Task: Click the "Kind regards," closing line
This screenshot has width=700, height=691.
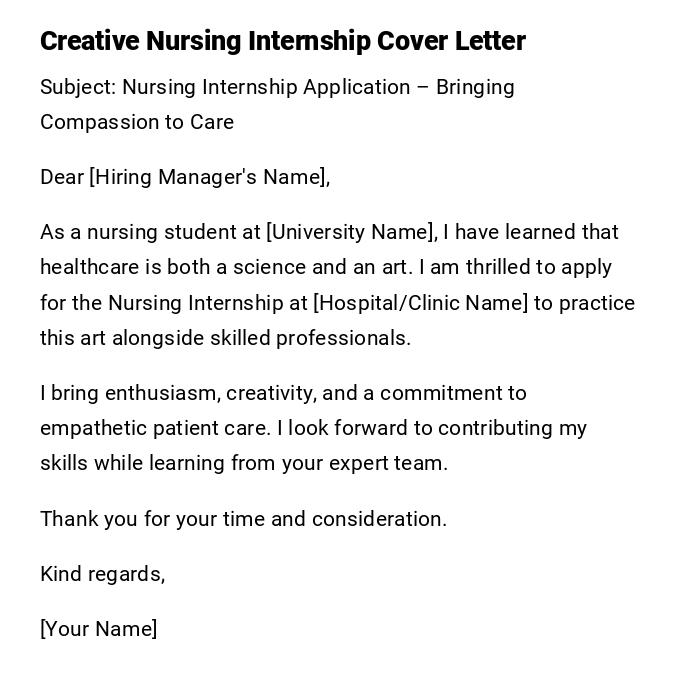Action: tap(102, 574)
